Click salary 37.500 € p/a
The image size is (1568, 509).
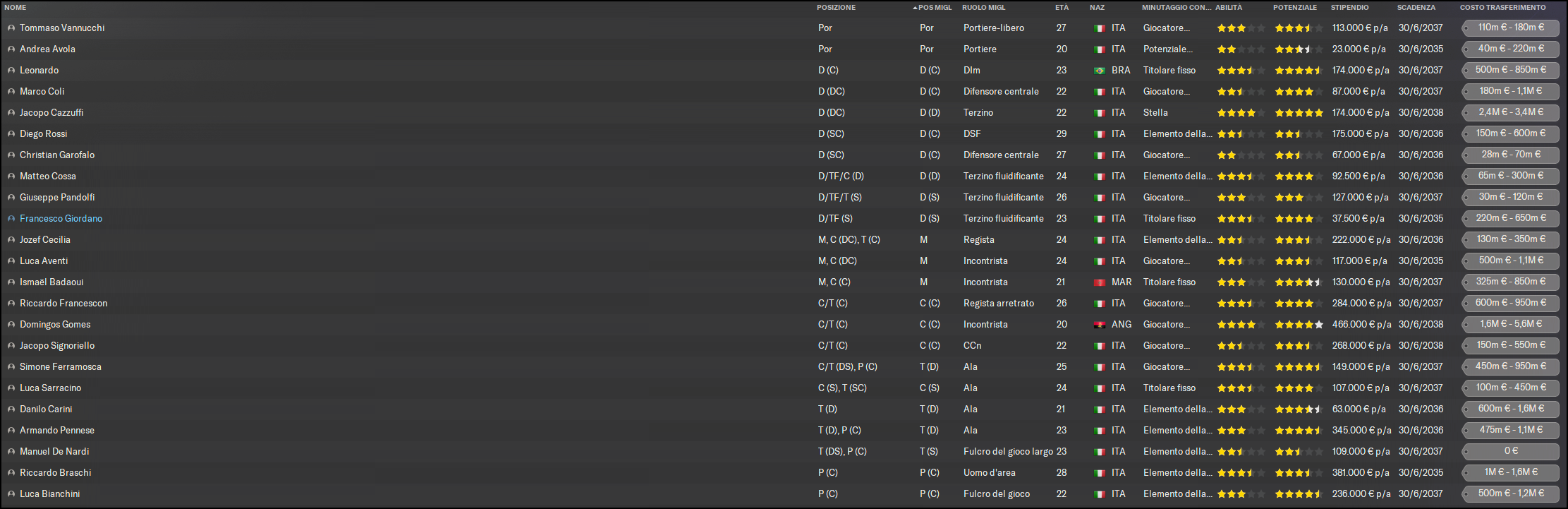[x=1359, y=219]
